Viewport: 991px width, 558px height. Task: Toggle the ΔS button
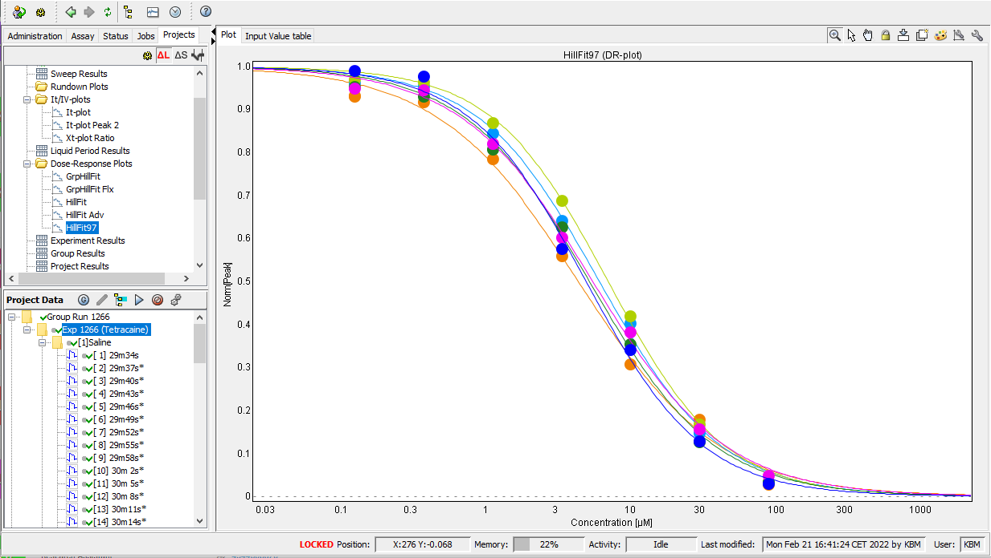pos(181,55)
